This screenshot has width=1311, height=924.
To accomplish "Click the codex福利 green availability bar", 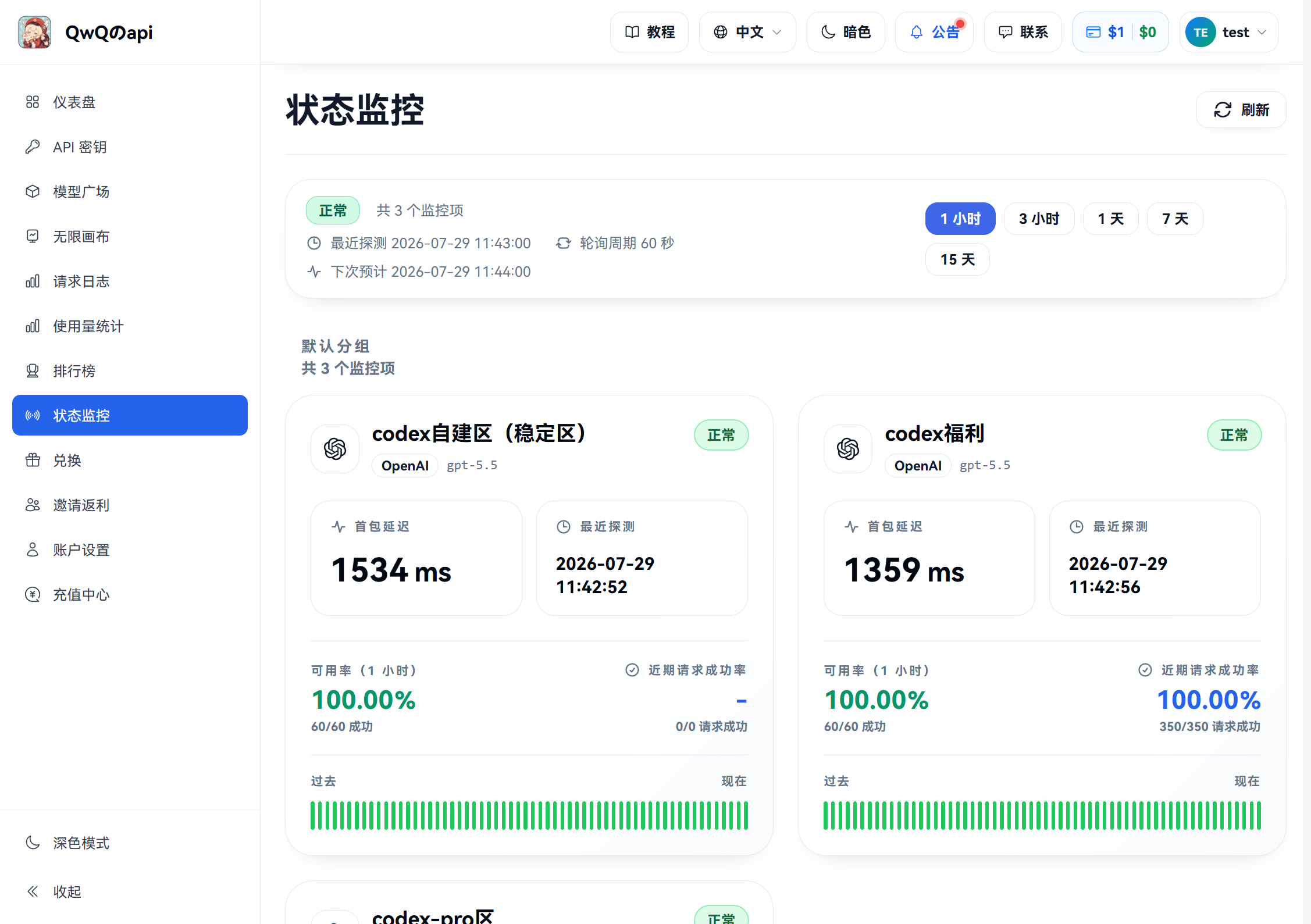I will [1042, 815].
